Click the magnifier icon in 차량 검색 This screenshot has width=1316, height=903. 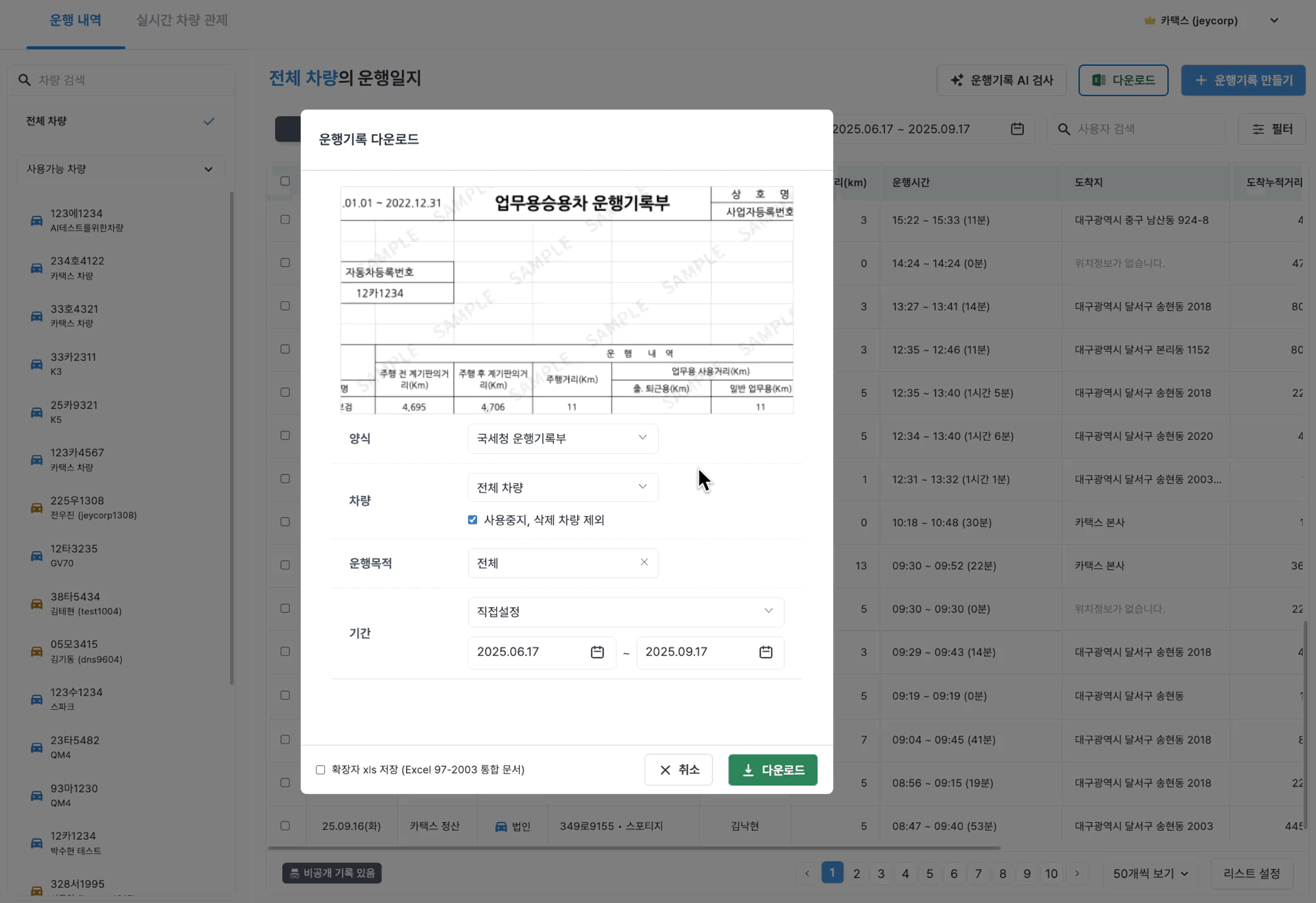(x=24, y=80)
